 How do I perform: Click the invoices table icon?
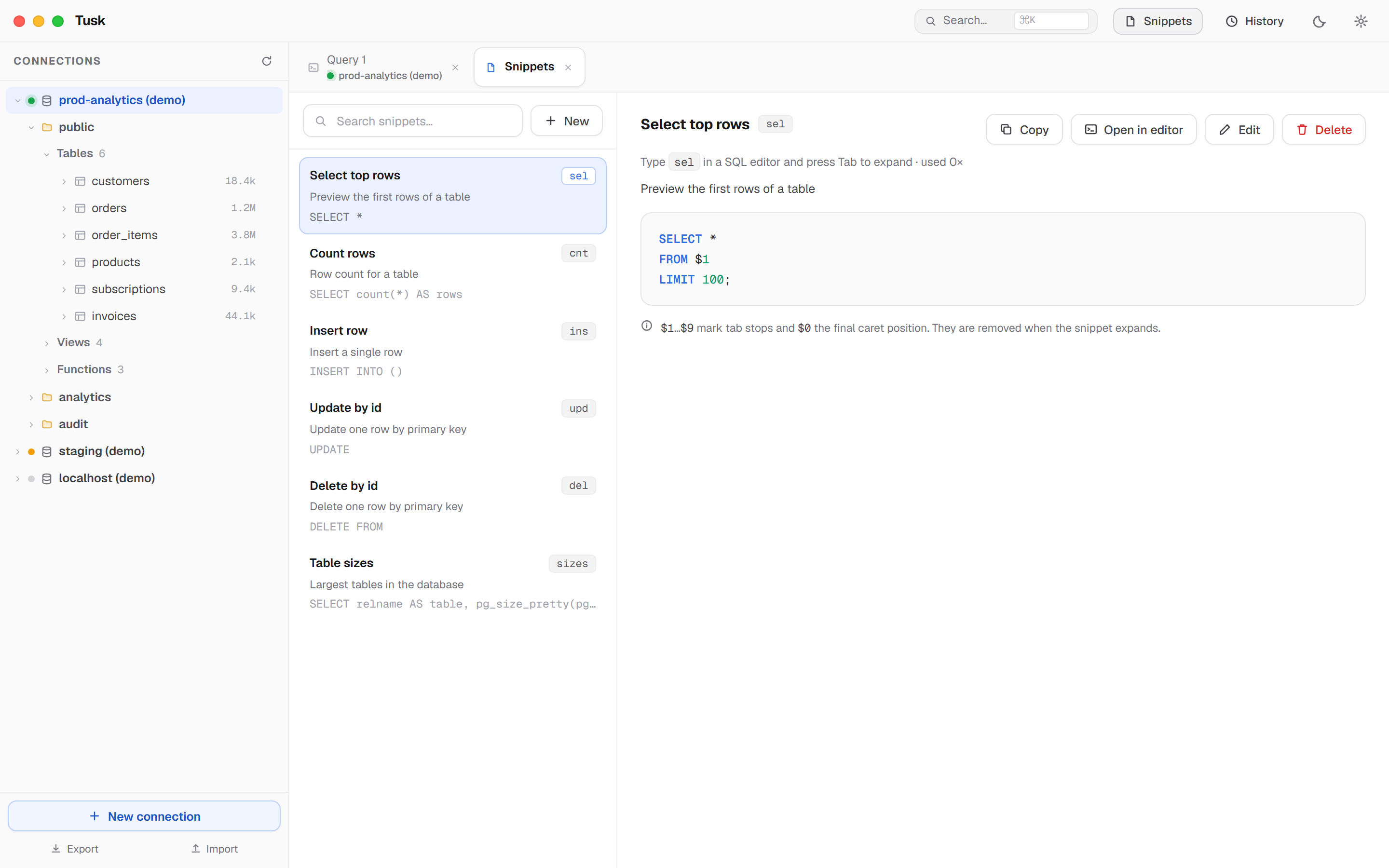point(81,316)
